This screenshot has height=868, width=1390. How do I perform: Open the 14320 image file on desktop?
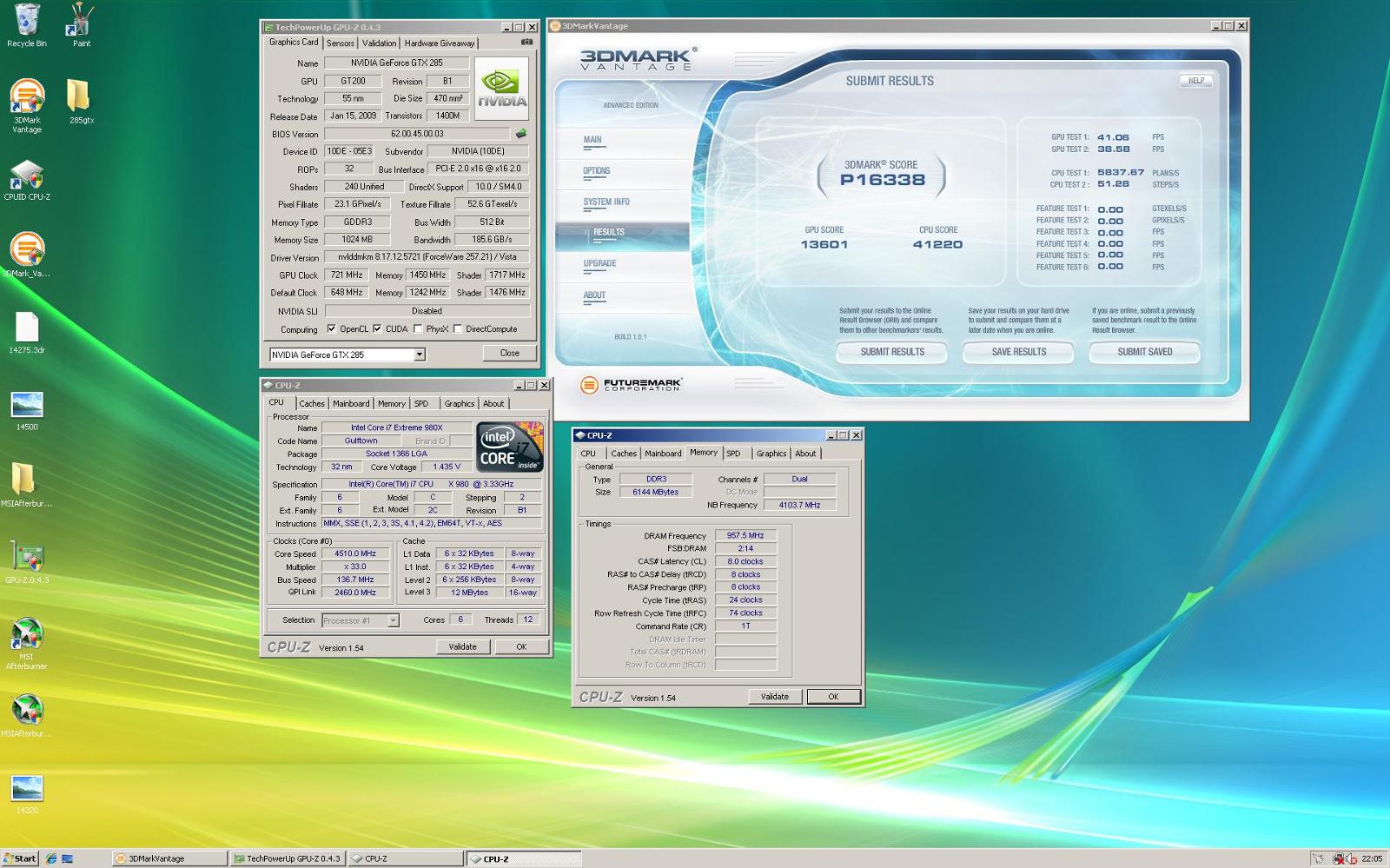(x=27, y=793)
